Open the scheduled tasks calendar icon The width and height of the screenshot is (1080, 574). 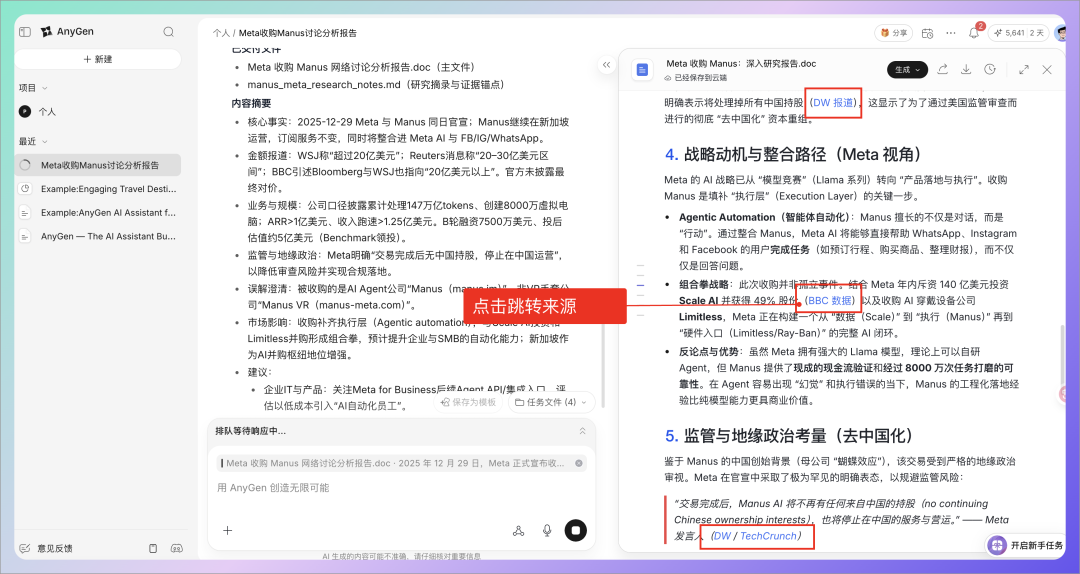927,32
